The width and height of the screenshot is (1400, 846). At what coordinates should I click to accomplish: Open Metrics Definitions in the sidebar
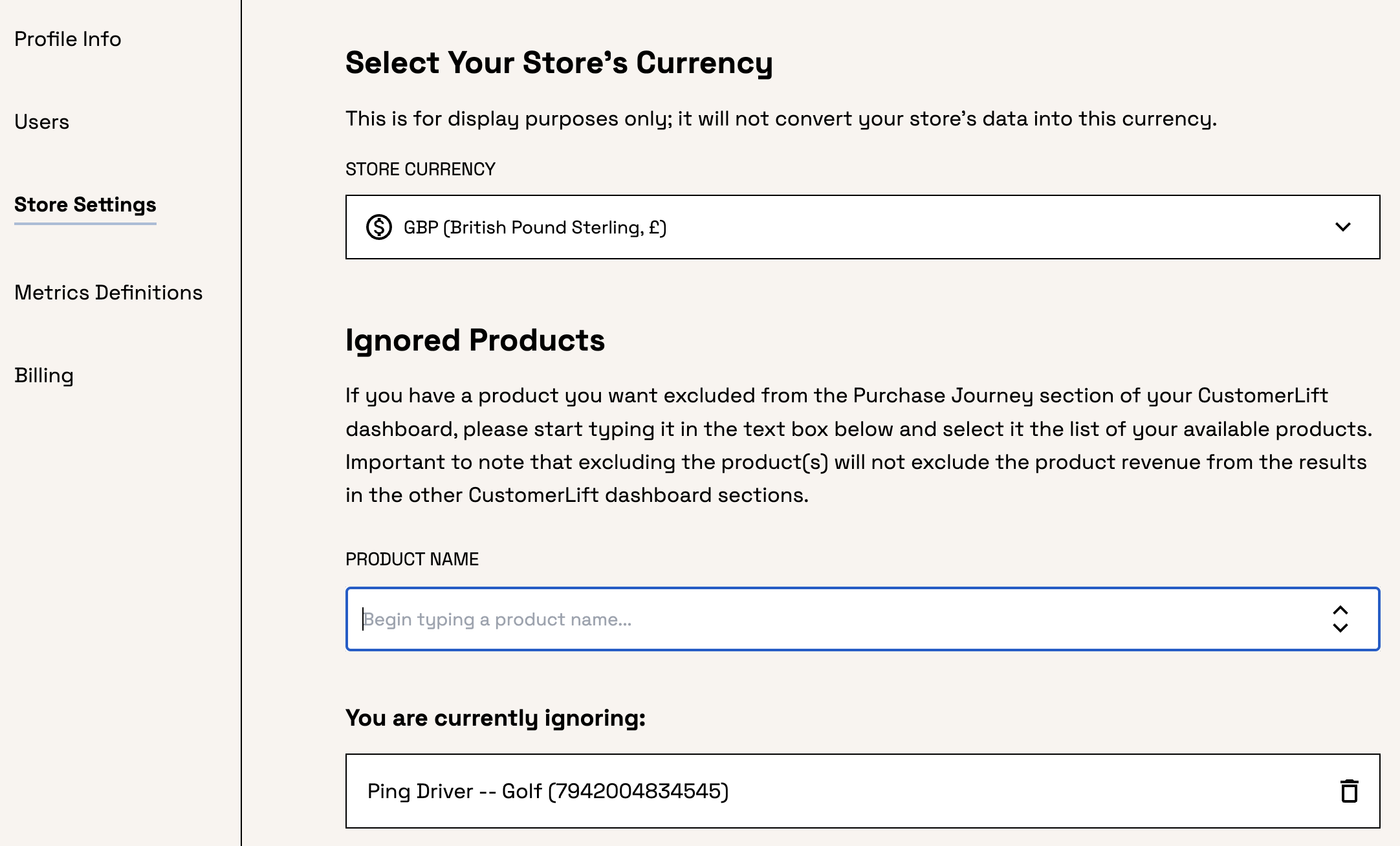pos(109,292)
